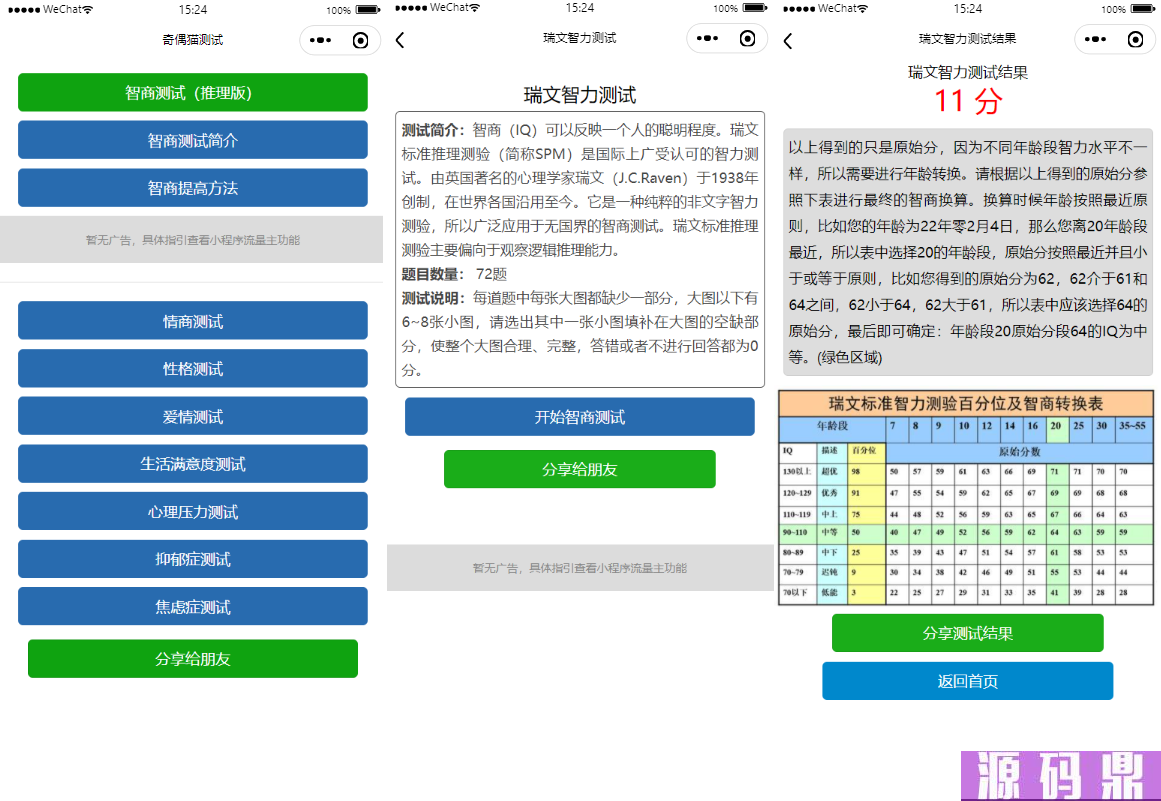Tap the ad placeholder banner on 瑞文智力测试 intro screen

click(580, 568)
